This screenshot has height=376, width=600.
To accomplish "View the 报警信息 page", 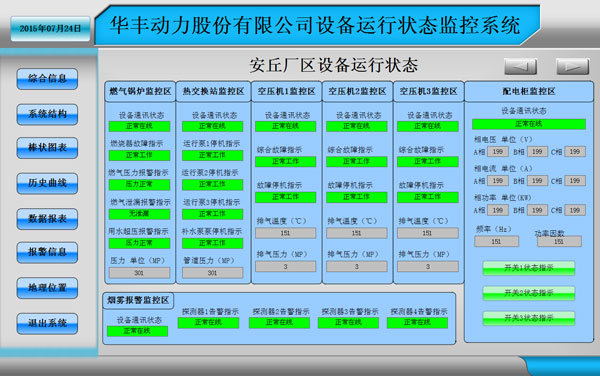I will tap(47, 252).
